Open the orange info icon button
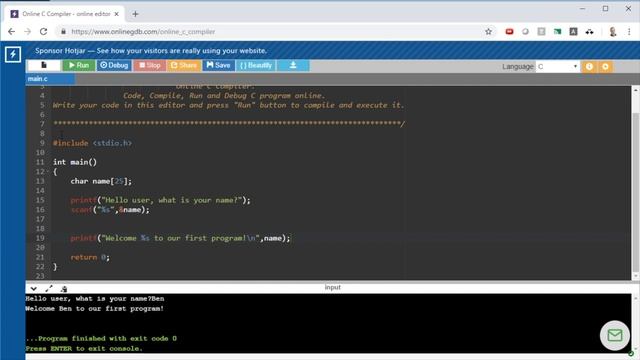 click(589, 67)
